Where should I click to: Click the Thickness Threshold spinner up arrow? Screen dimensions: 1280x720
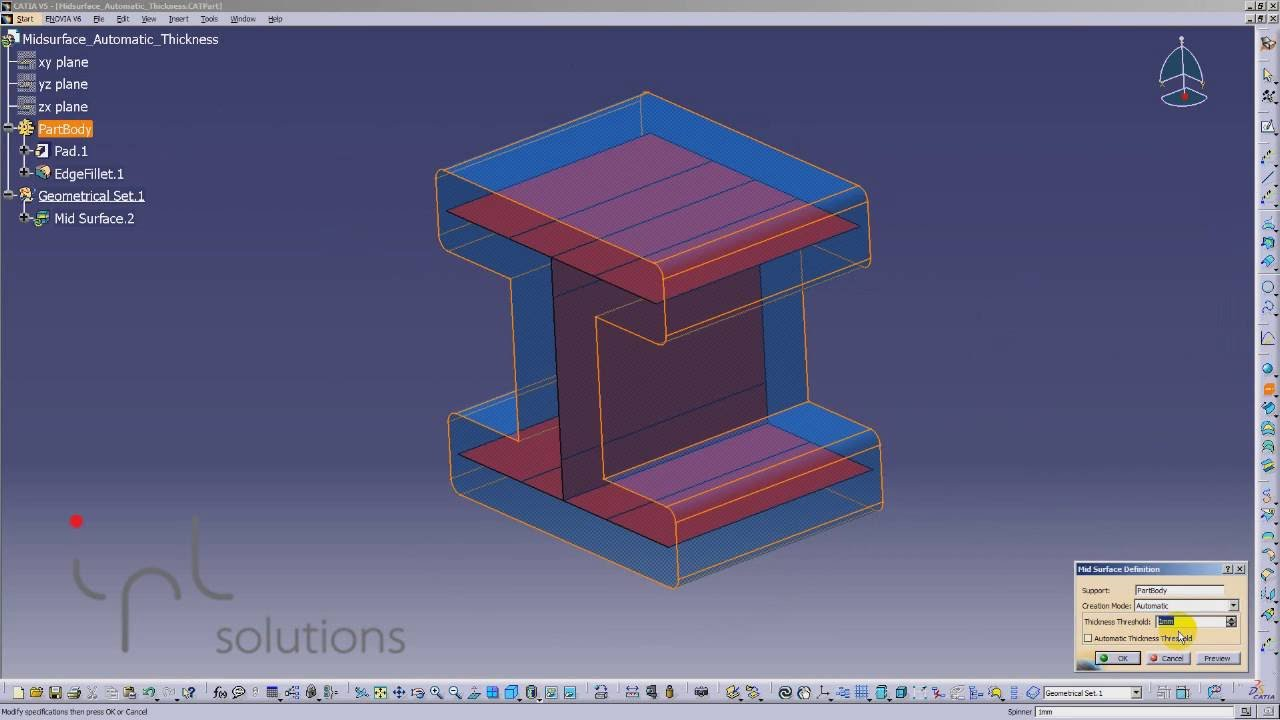1231,618
